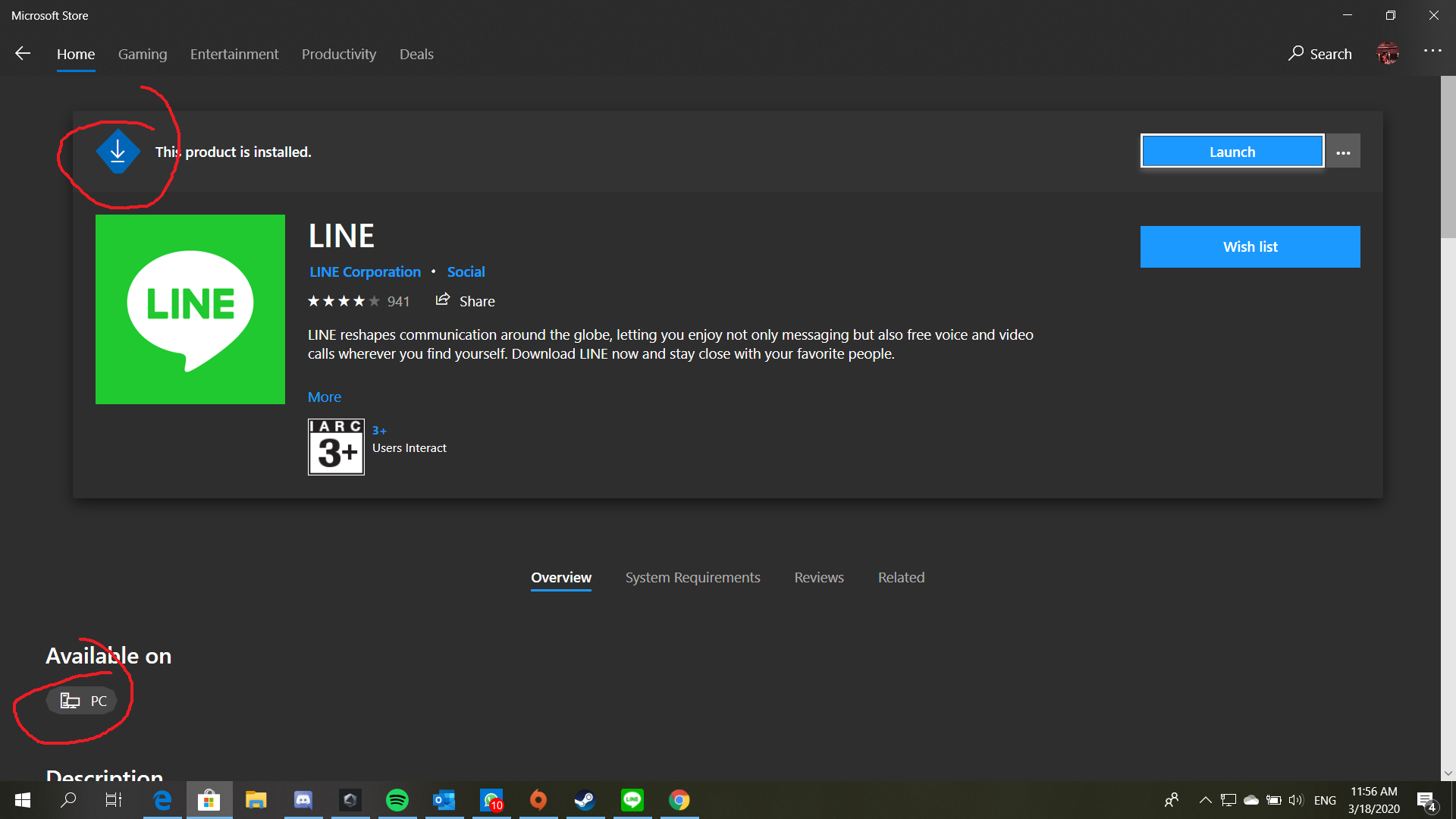Open Windows taskbar search
Viewport: 1456px width, 819px height.
[68, 800]
